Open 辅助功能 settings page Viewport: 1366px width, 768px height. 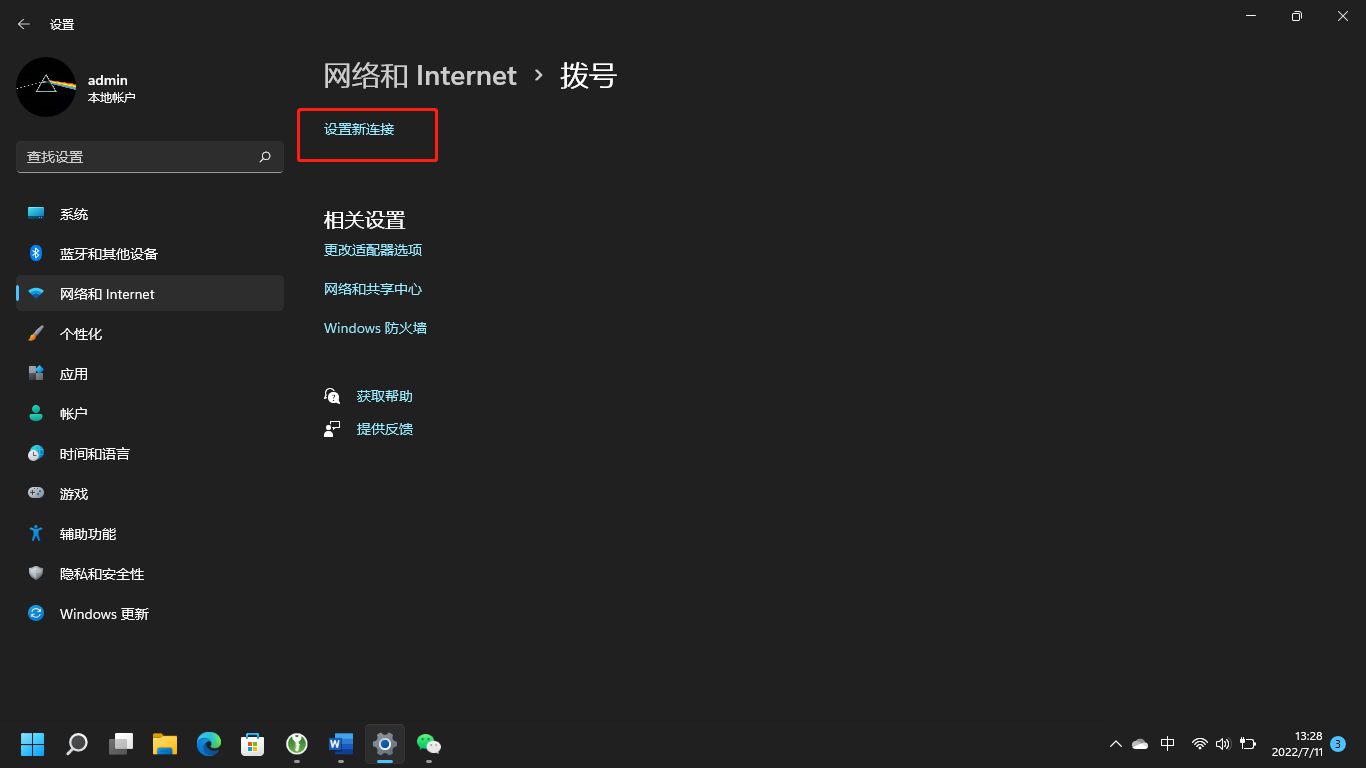pyautogui.click(x=87, y=534)
